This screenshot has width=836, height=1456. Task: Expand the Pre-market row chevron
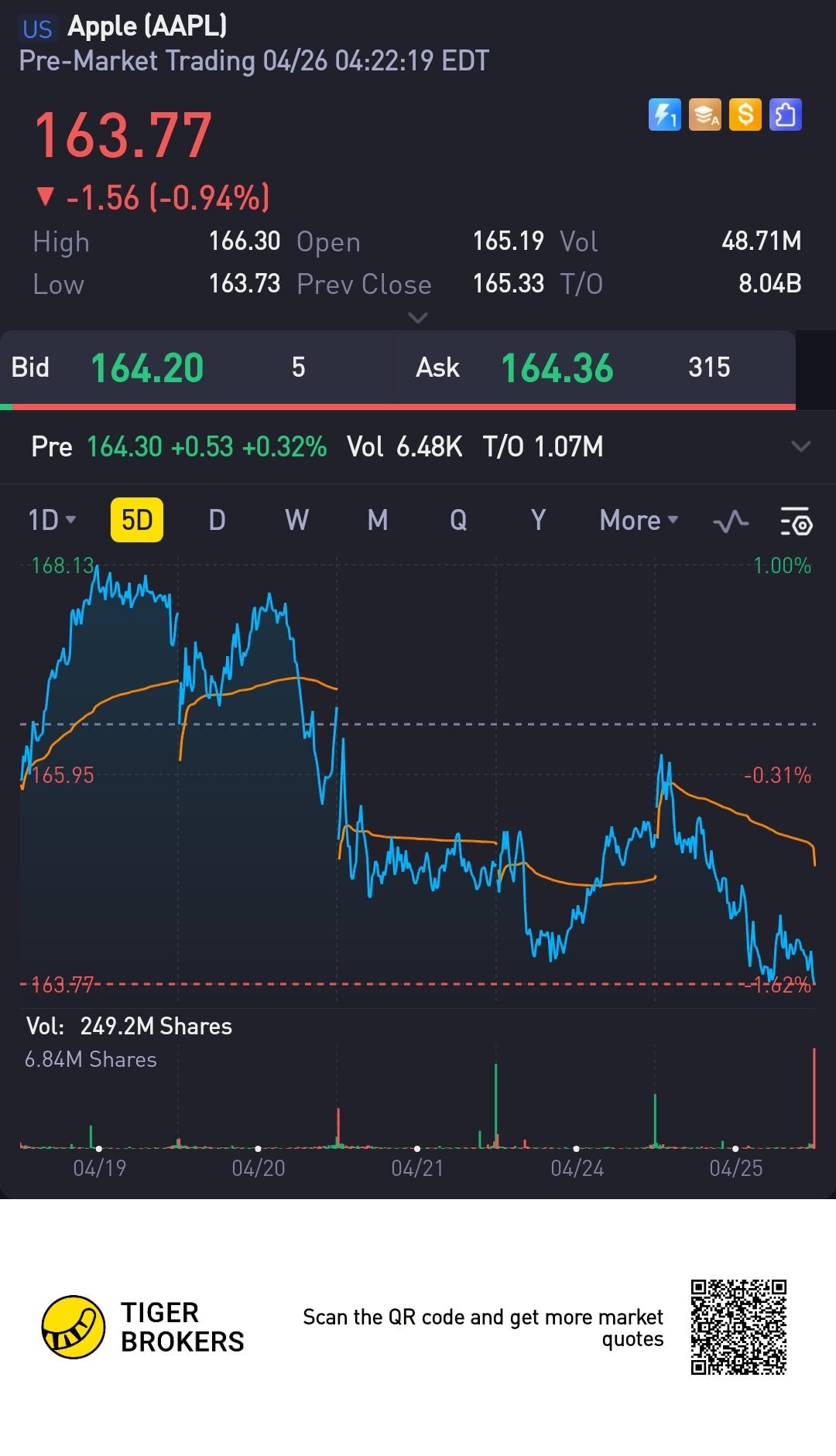click(801, 446)
